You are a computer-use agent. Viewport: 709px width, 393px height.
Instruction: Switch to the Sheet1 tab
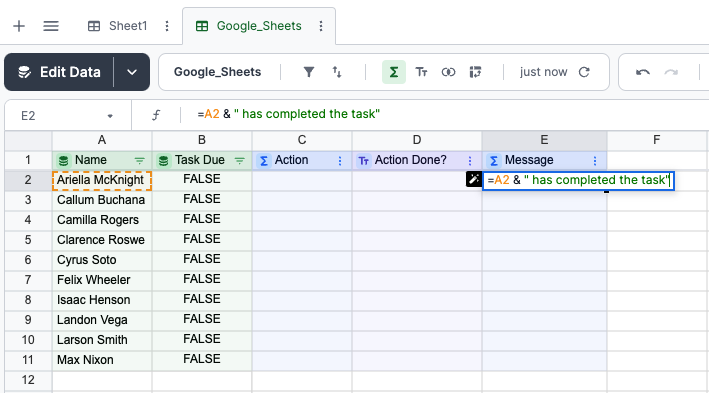[118, 26]
